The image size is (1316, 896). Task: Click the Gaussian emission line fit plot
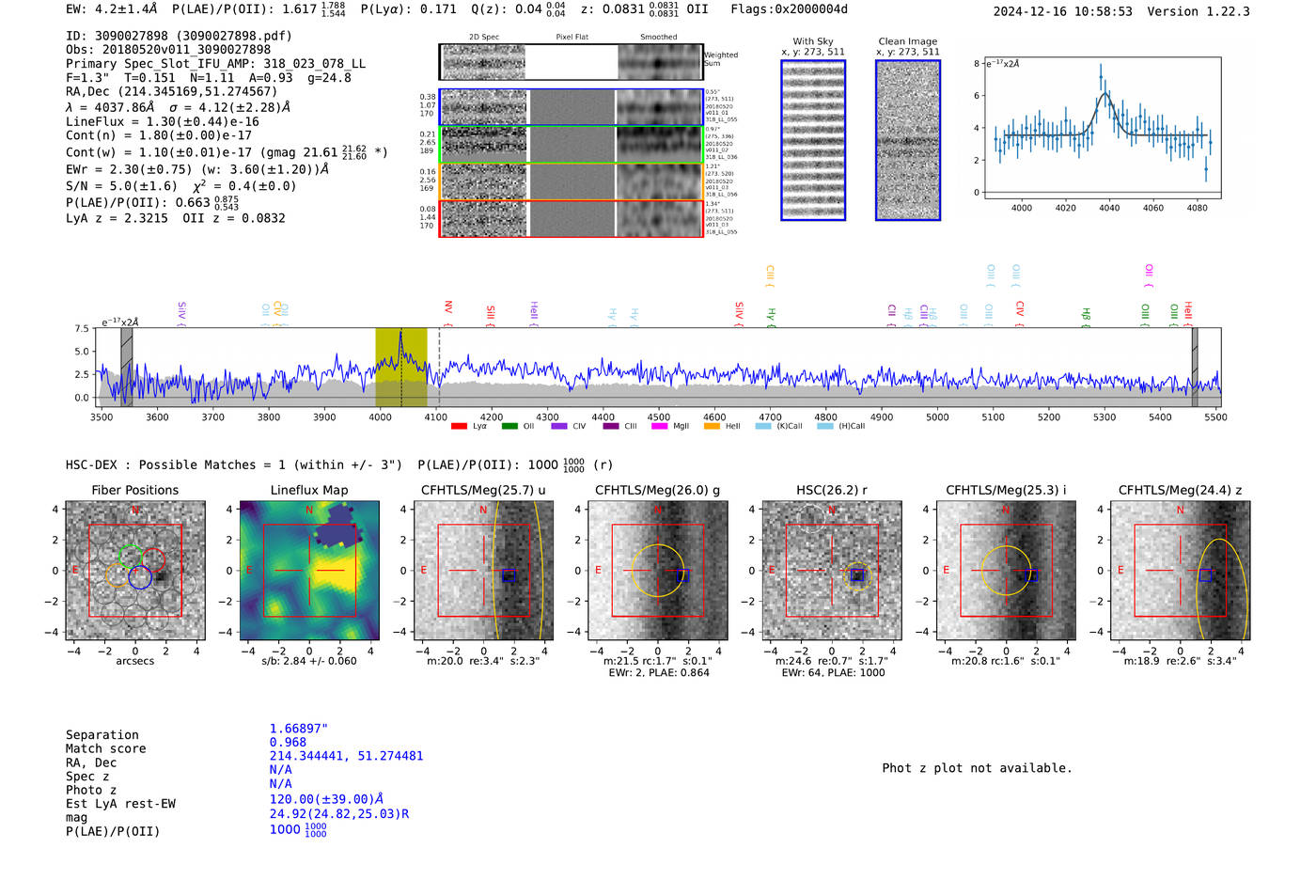coord(1102,128)
